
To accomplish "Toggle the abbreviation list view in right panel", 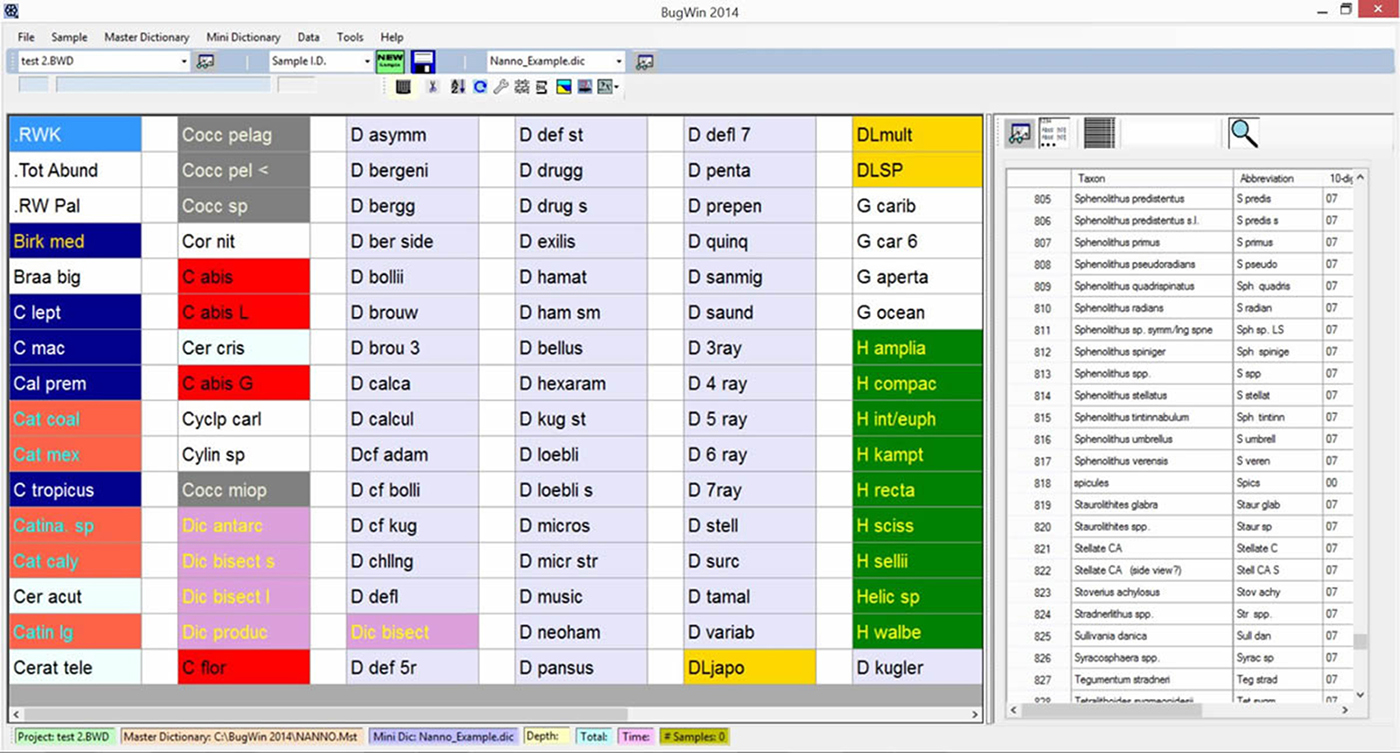I will point(1053,132).
